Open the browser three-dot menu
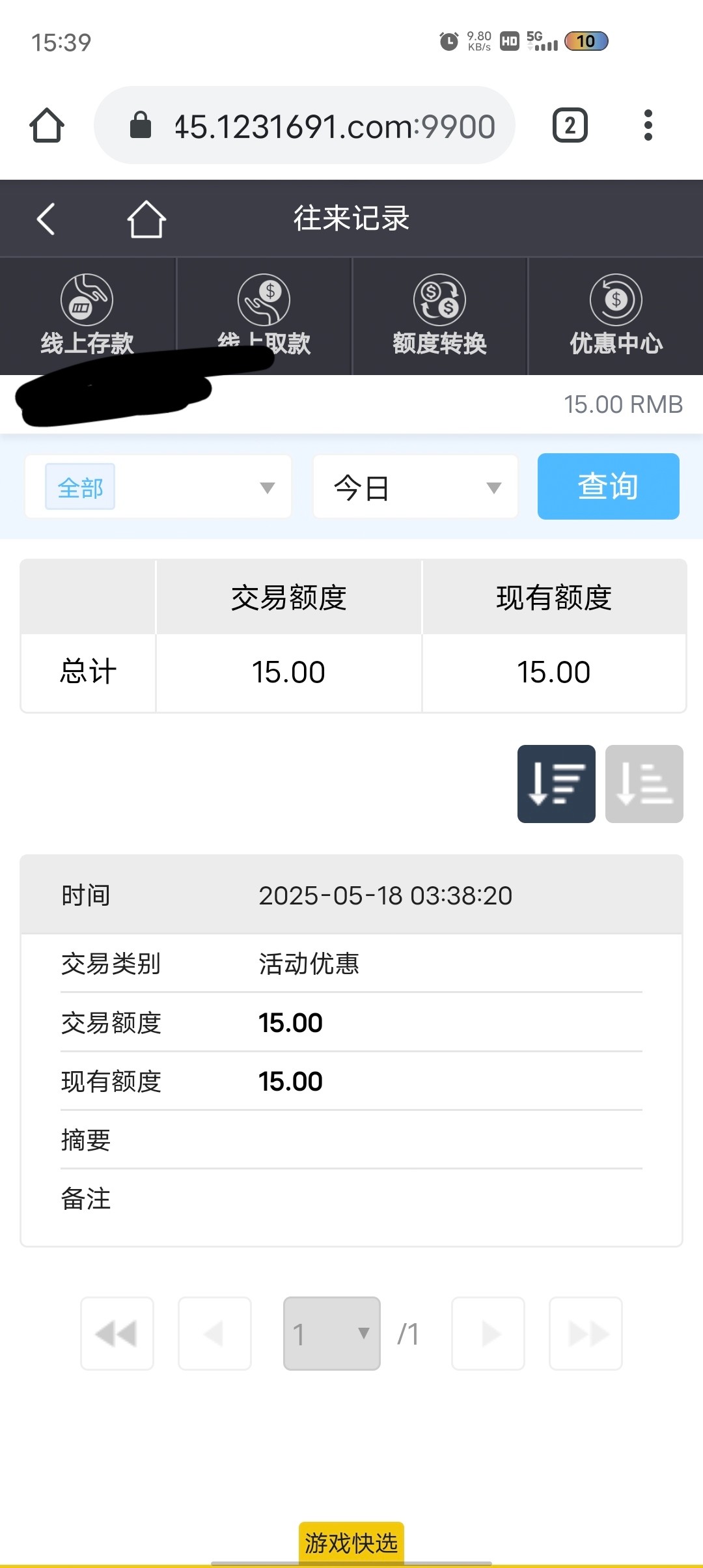Screen dimensions: 703x1568 (x=648, y=125)
